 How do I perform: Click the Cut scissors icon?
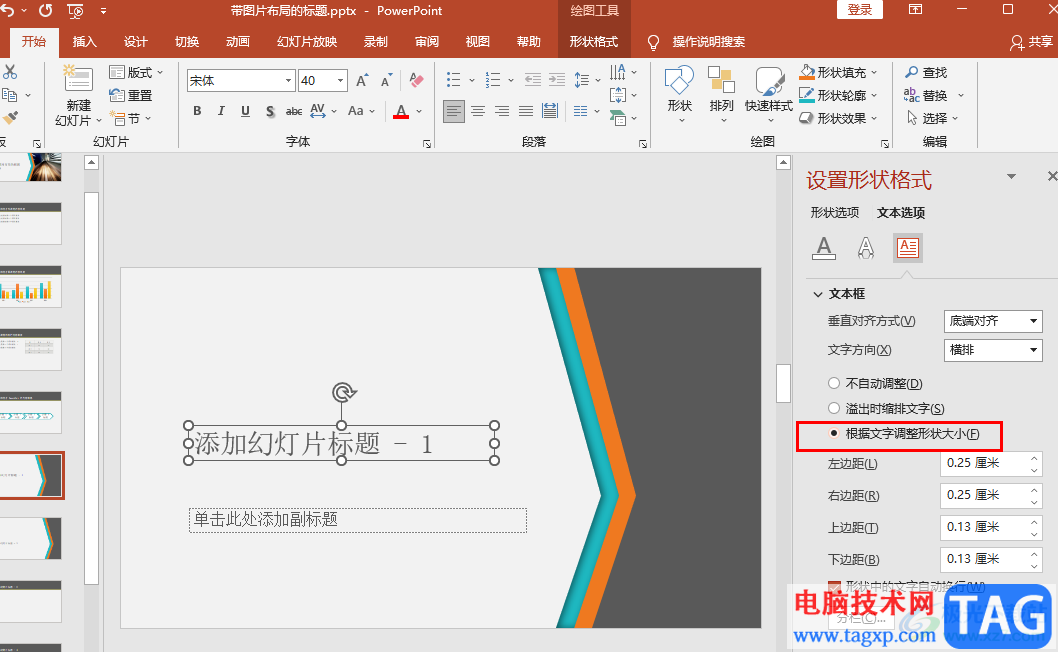pyautogui.click(x=10, y=72)
